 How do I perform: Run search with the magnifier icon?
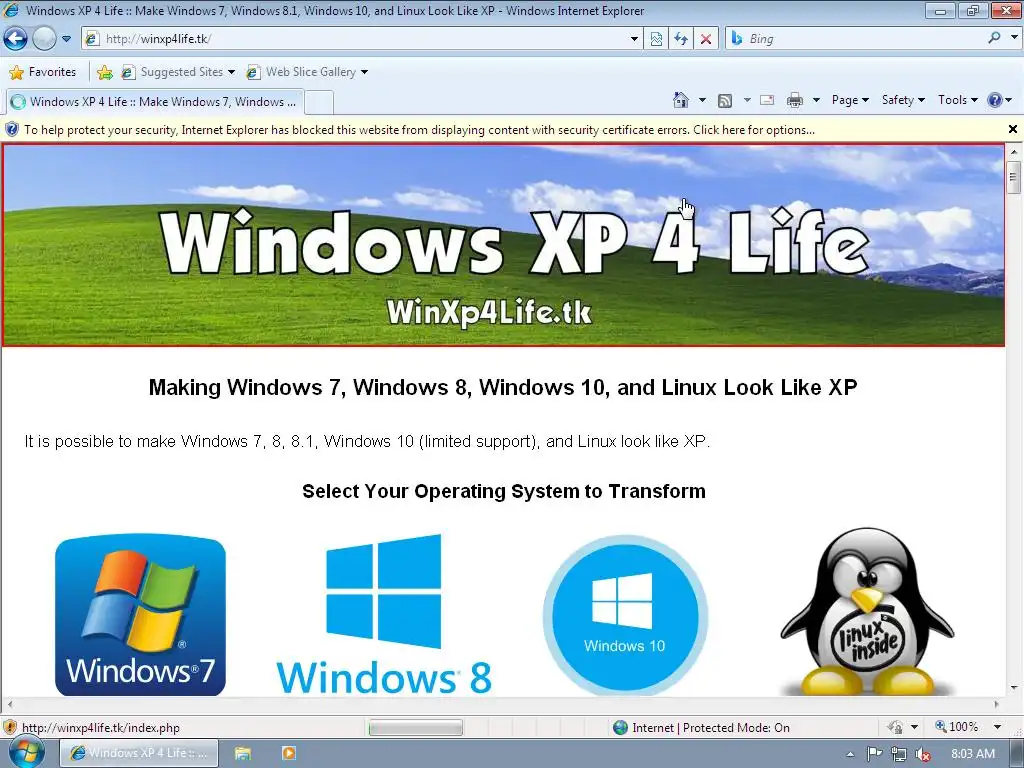click(x=995, y=38)
